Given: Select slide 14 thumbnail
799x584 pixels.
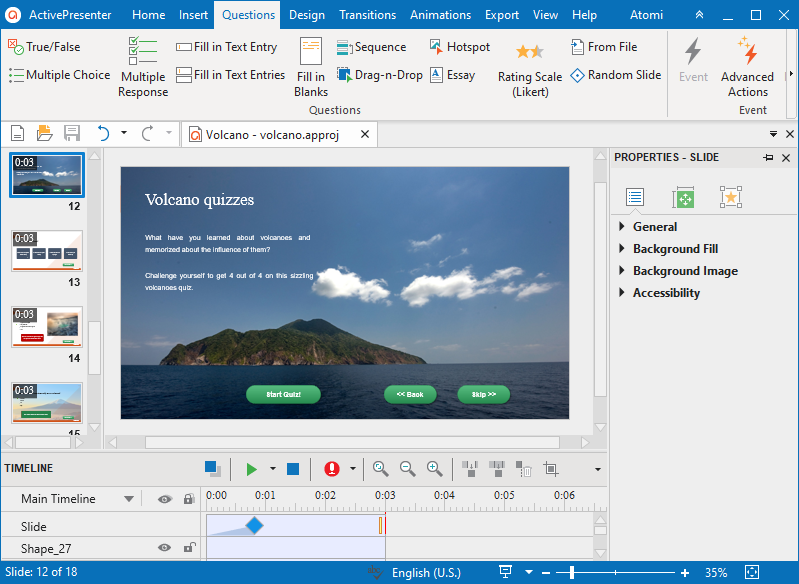Looking at the screenshot, I should (47, 327).
